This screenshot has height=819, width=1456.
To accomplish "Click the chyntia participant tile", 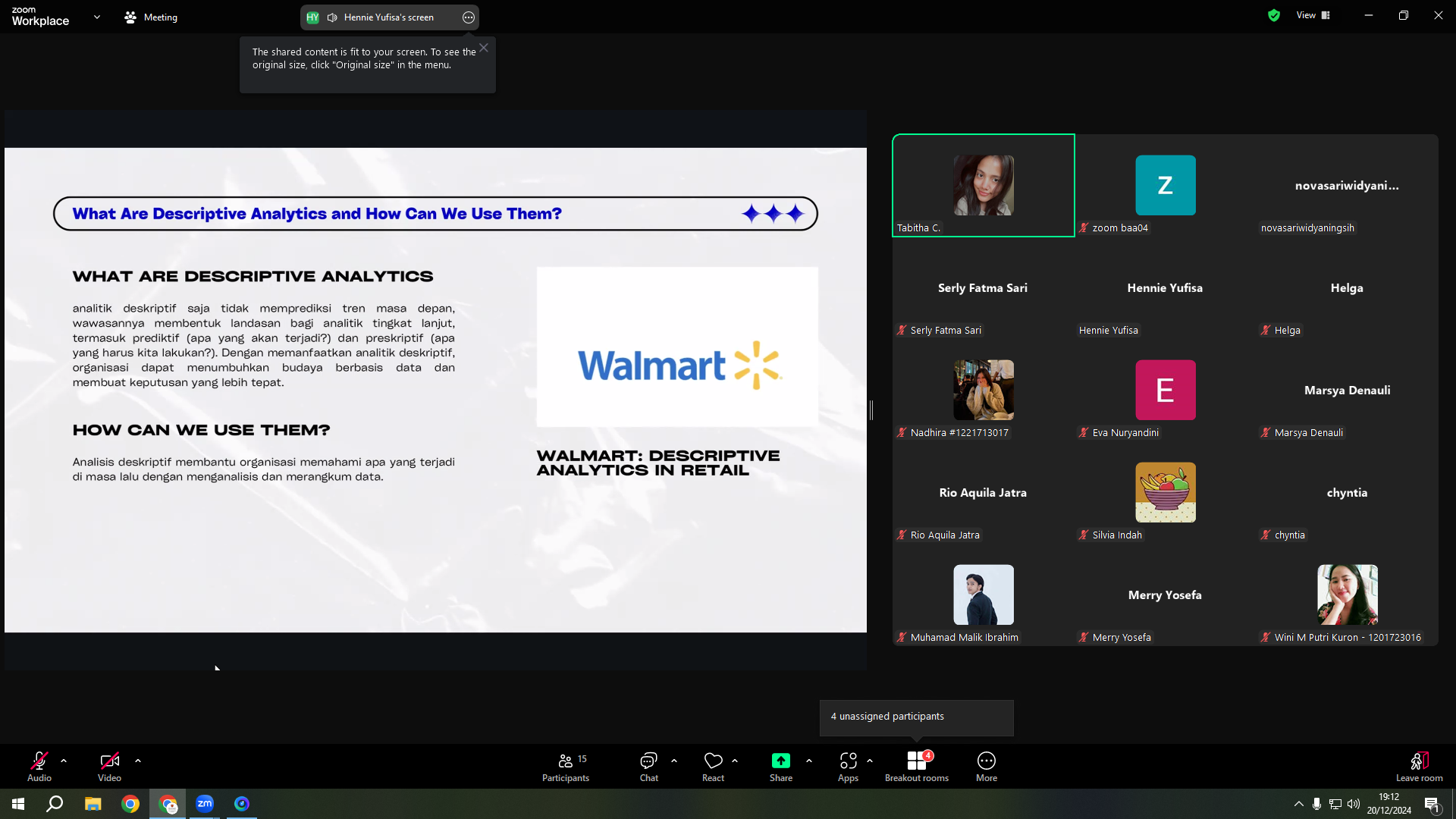I will tap(1348, 492).
